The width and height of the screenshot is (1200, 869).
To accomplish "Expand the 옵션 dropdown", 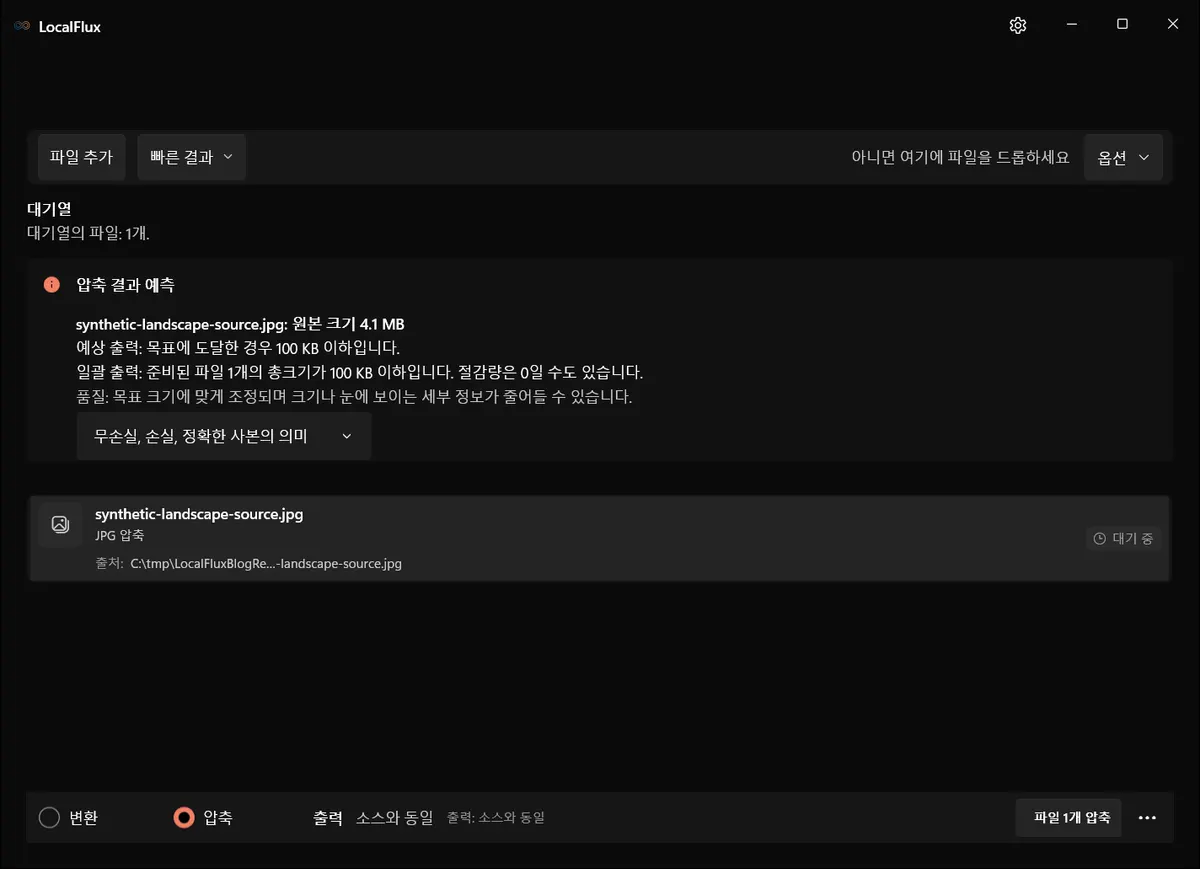I will tap(1123, 158).
